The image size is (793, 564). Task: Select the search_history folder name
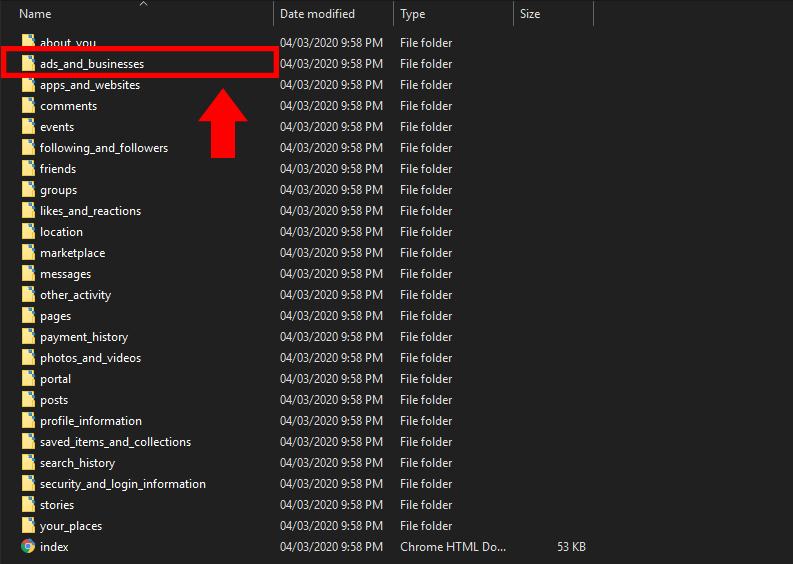click(77, 463)
